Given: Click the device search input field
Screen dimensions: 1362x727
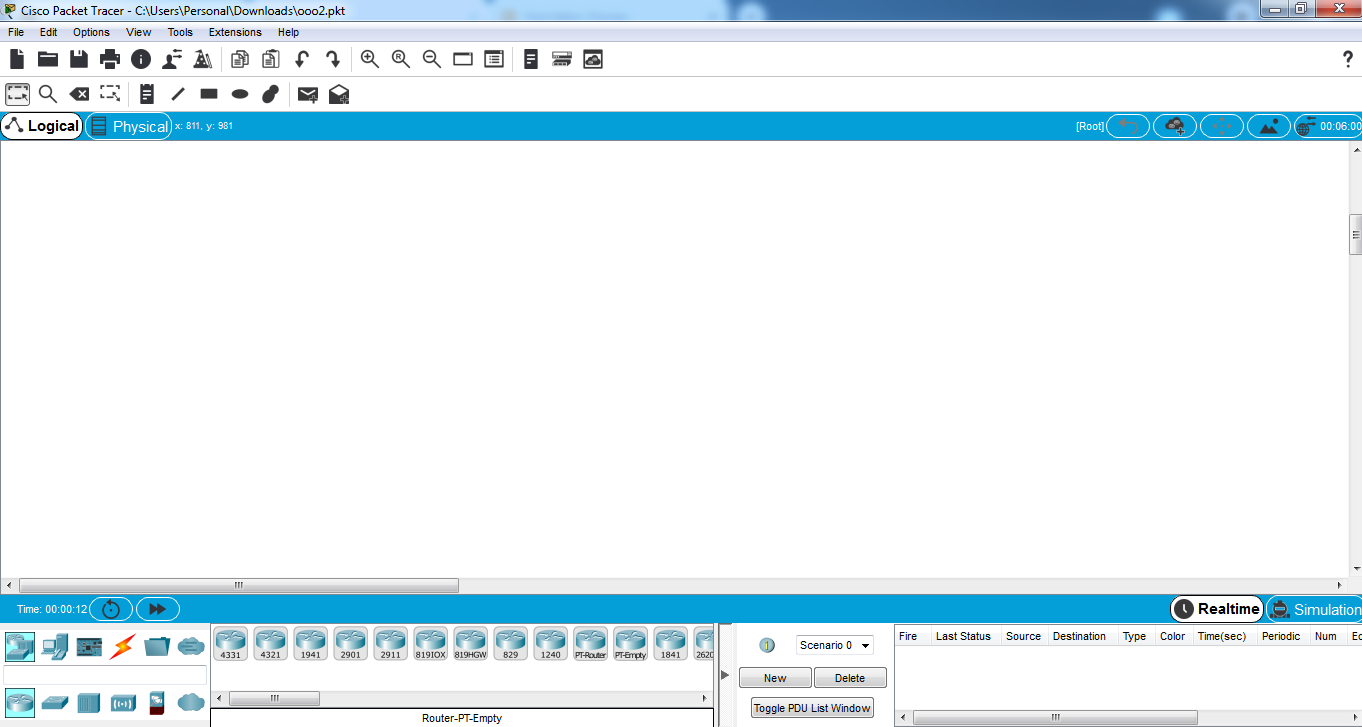Looking at the screenshot, I should [x=105, y=675].
